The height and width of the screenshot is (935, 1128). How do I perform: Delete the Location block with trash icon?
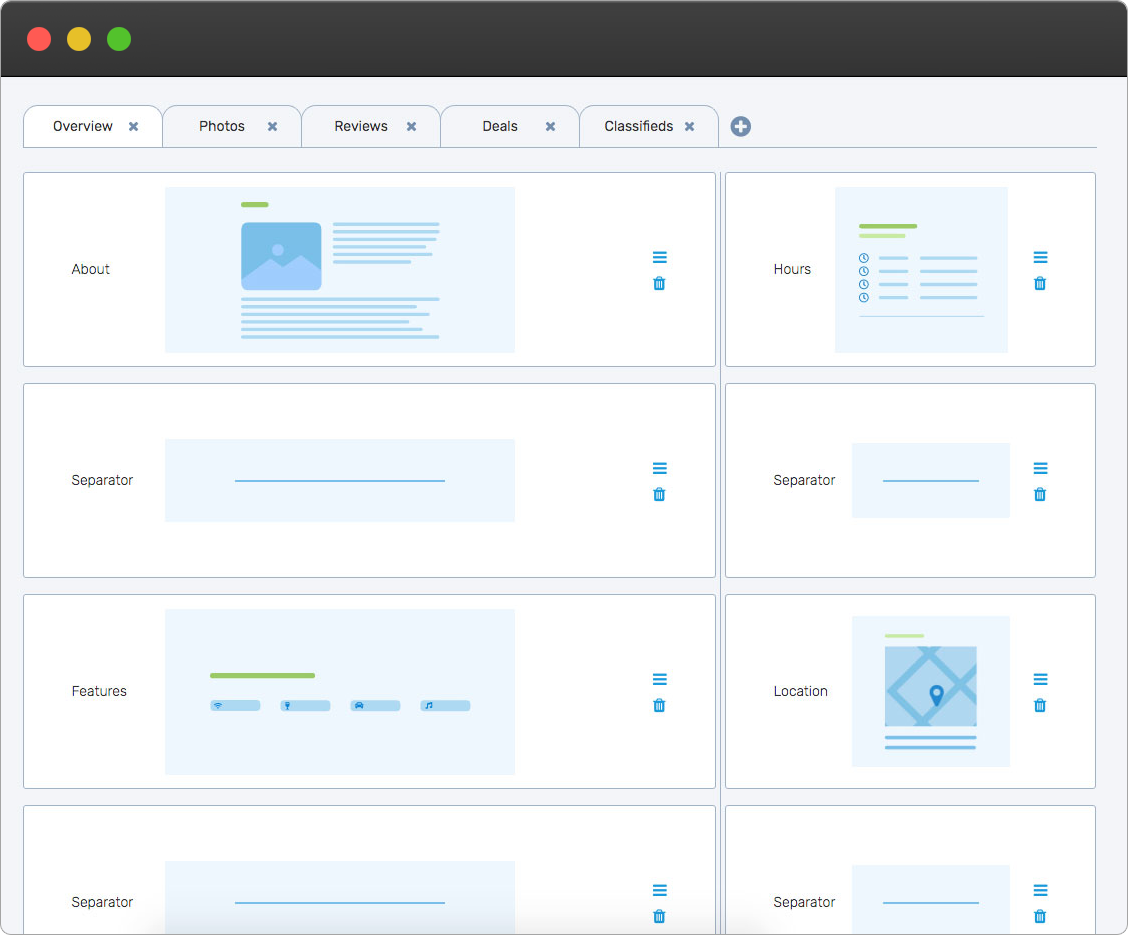1040,706
